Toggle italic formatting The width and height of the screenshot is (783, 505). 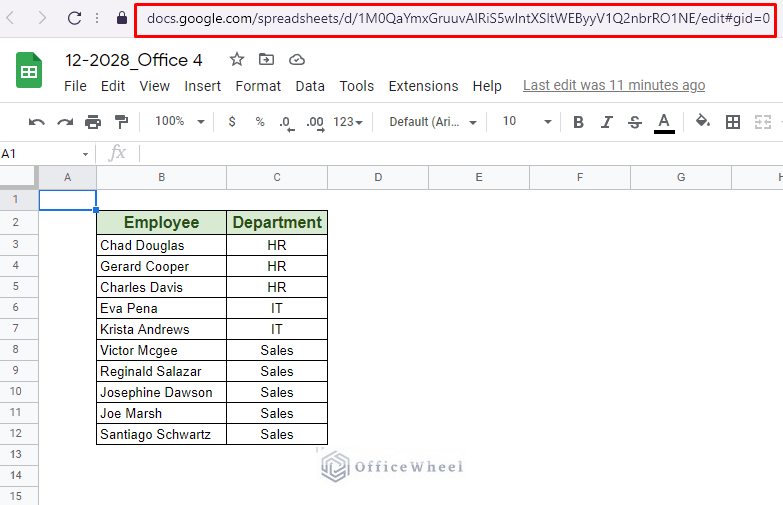point(606,122)
